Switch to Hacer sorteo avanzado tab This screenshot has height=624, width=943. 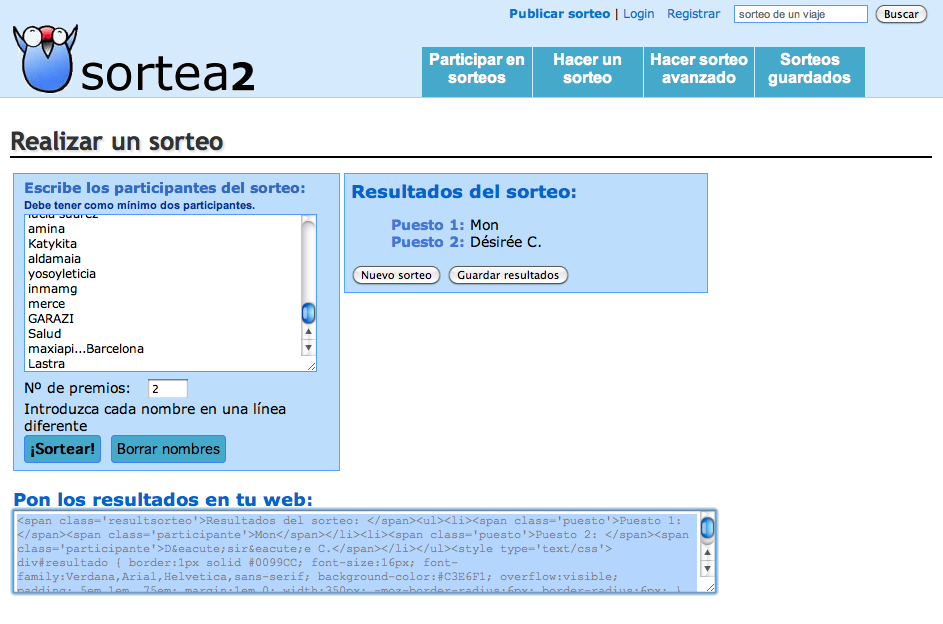(698, 69)
